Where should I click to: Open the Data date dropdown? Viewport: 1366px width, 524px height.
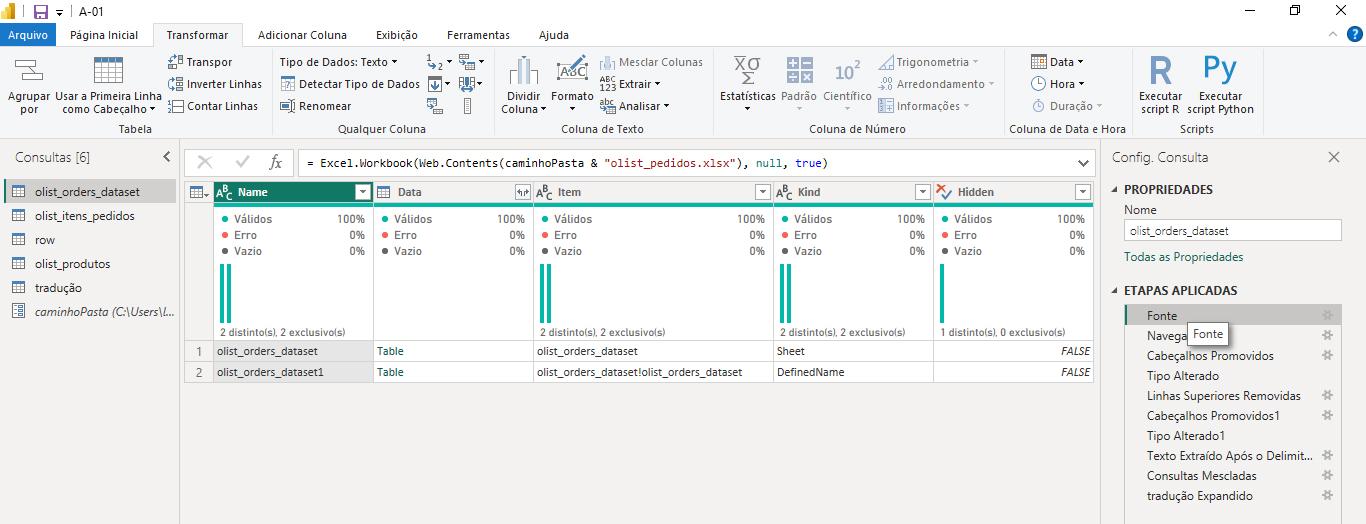1057,62
